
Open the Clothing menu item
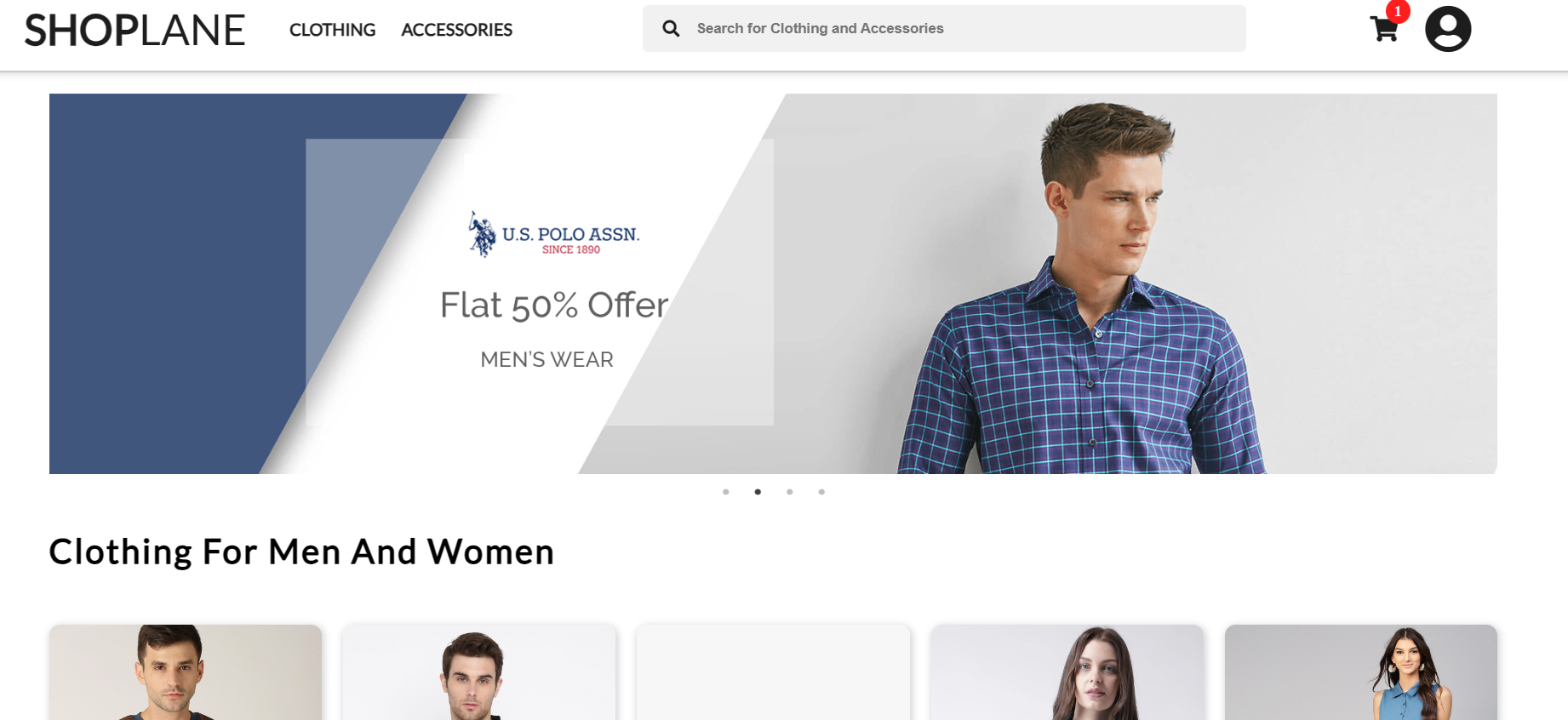(x=332, y=30)
